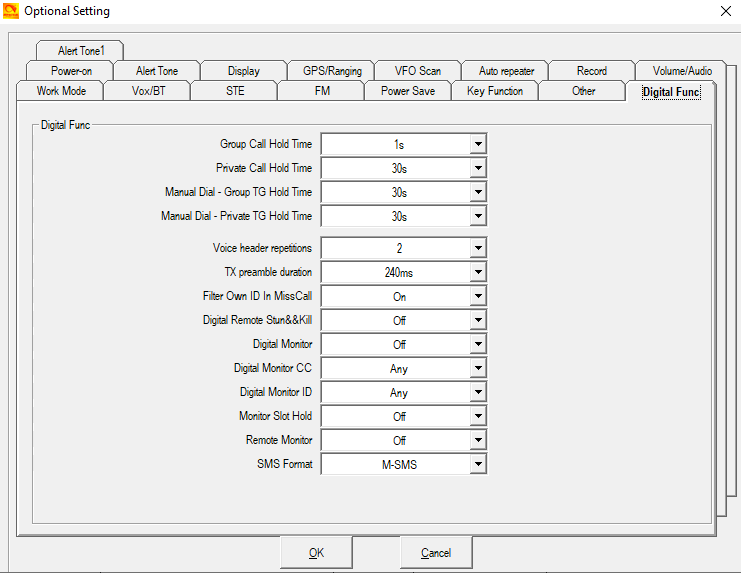Switch to Display tab
This screenshot has width=741, height=573.
[x=244, y=71]
